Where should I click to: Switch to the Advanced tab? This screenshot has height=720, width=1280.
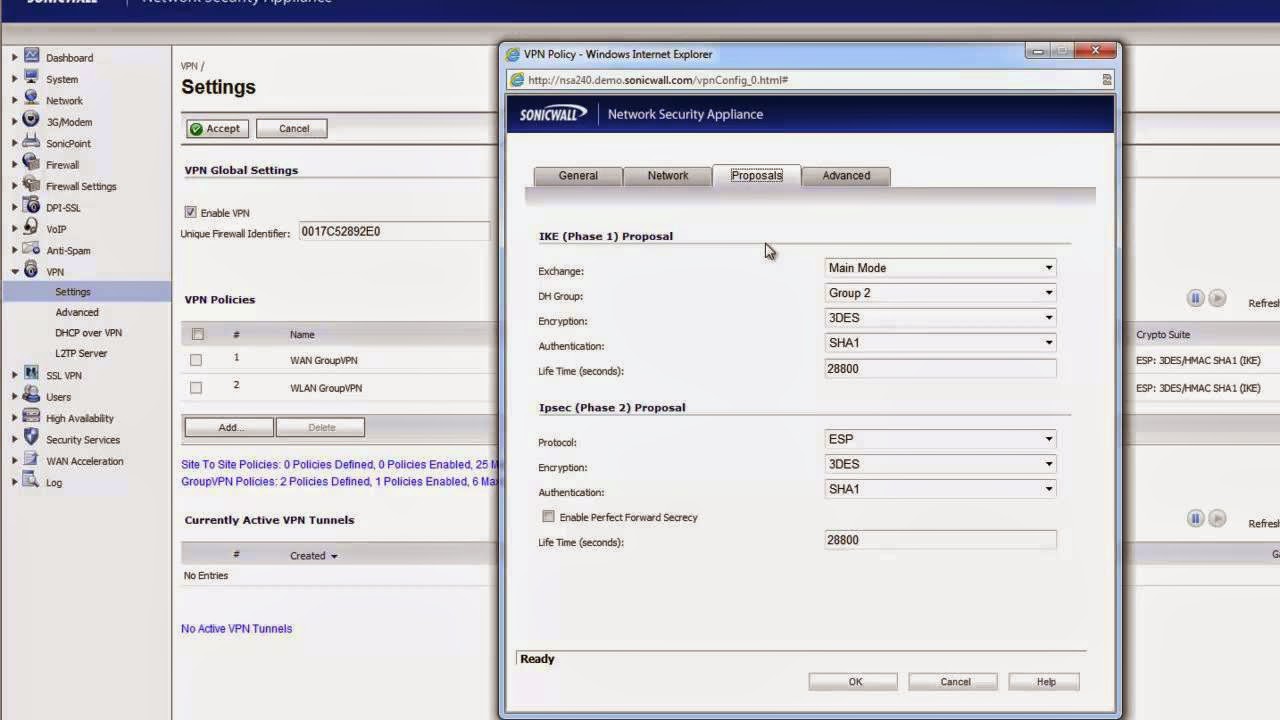pyautogui.click(x=846, y=176)
